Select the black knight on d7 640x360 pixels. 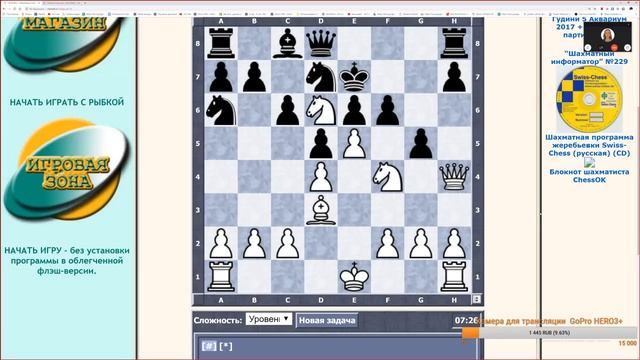click(x=321, y=77)
